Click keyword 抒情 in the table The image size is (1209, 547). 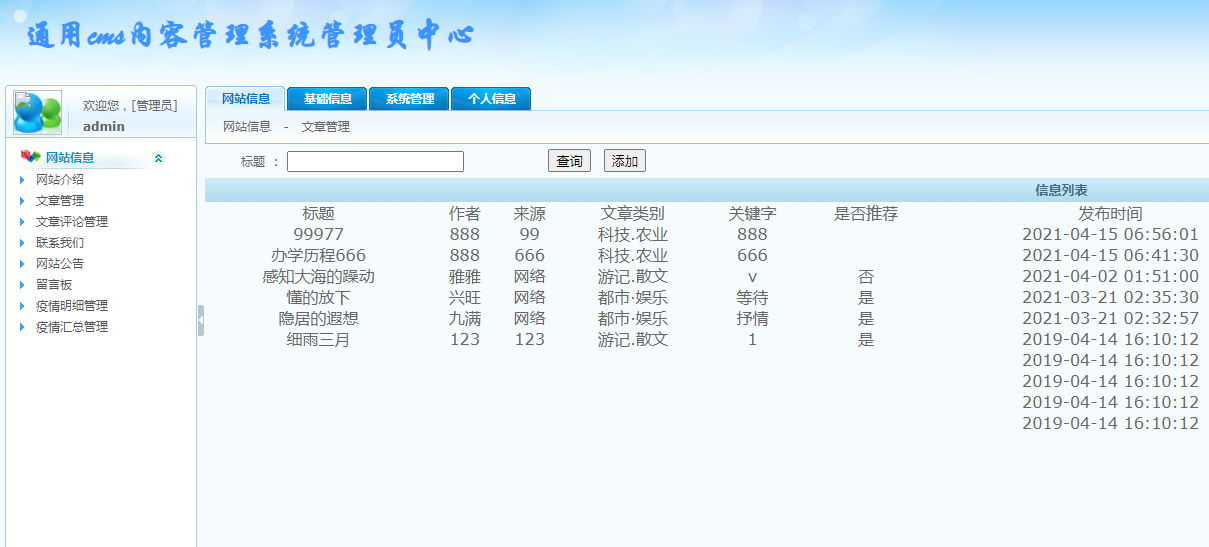click(752, 319)
